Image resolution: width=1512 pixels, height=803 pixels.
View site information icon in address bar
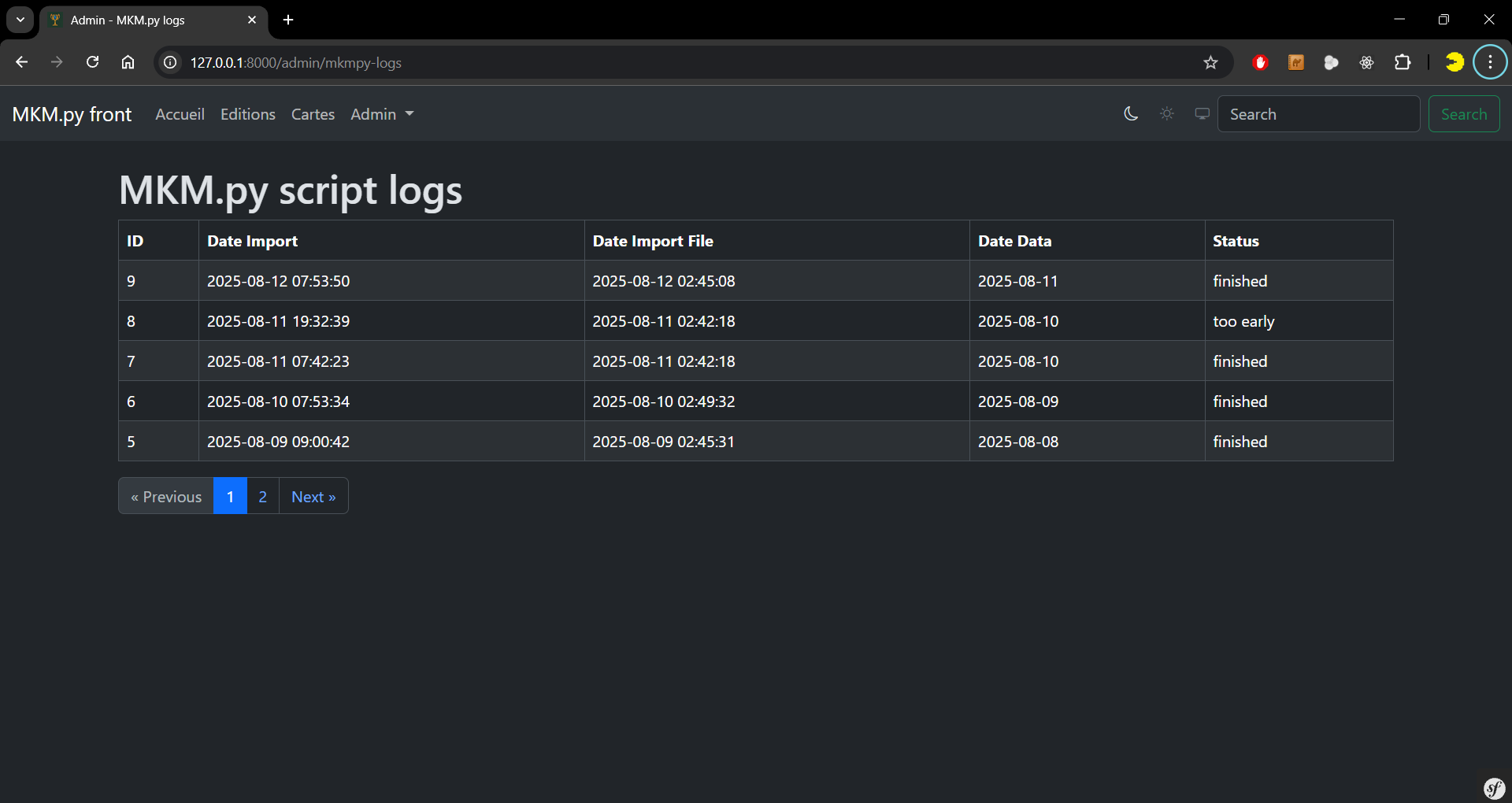(170, 63)
